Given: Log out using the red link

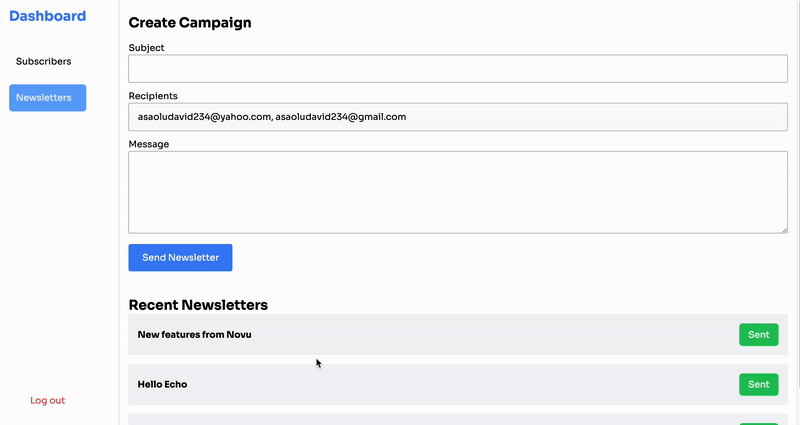Looking at the screenshot, I should (47, 400).
